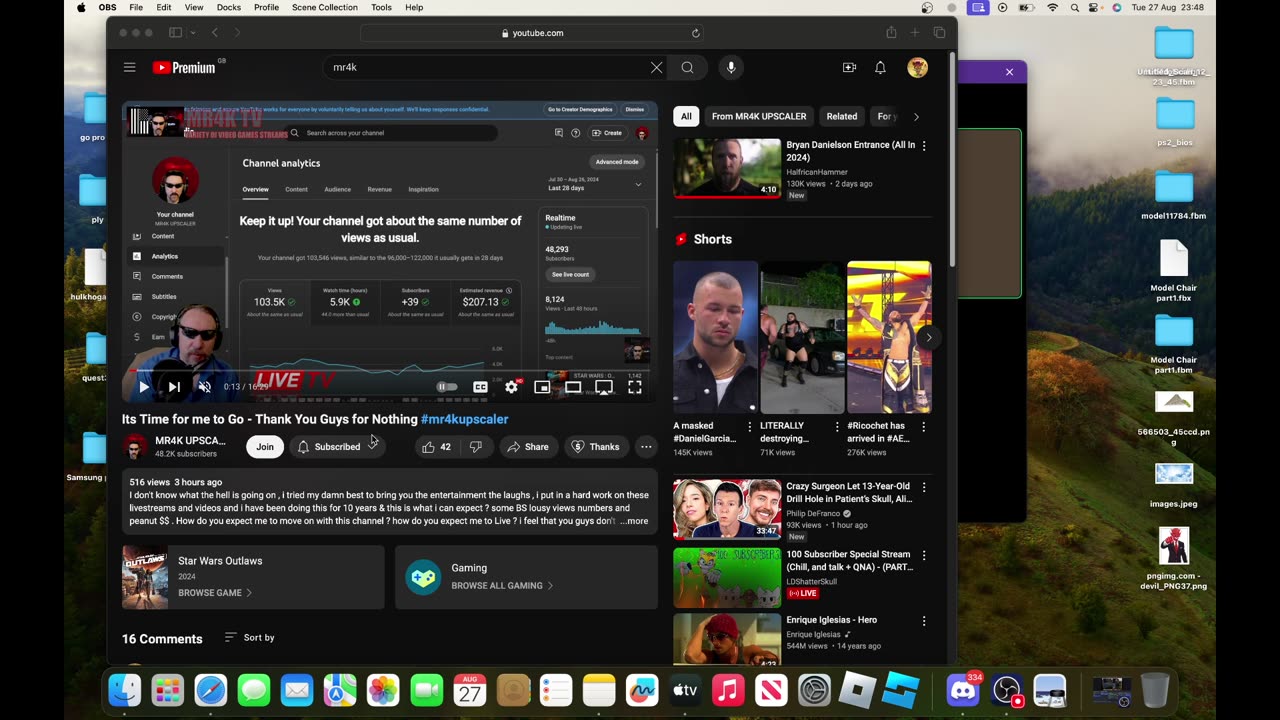Viewport: 1280px width, 720px height.
Task: Open the account avatar menu
Action: (917, 68)
